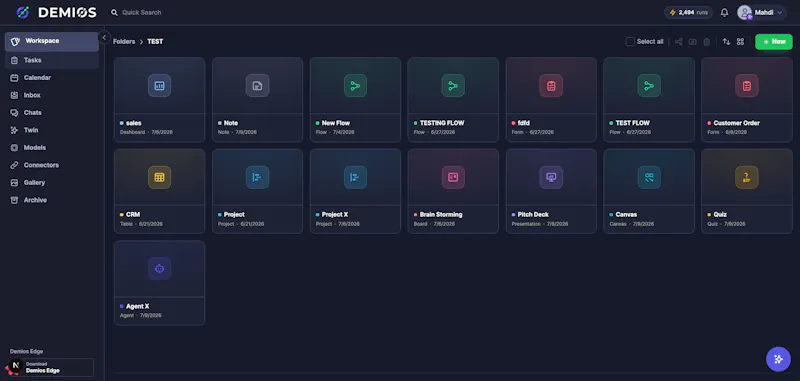This screenshot has width=800, height=381.
Task: Open Models in the sidebar
Action: tap(52, 148)
